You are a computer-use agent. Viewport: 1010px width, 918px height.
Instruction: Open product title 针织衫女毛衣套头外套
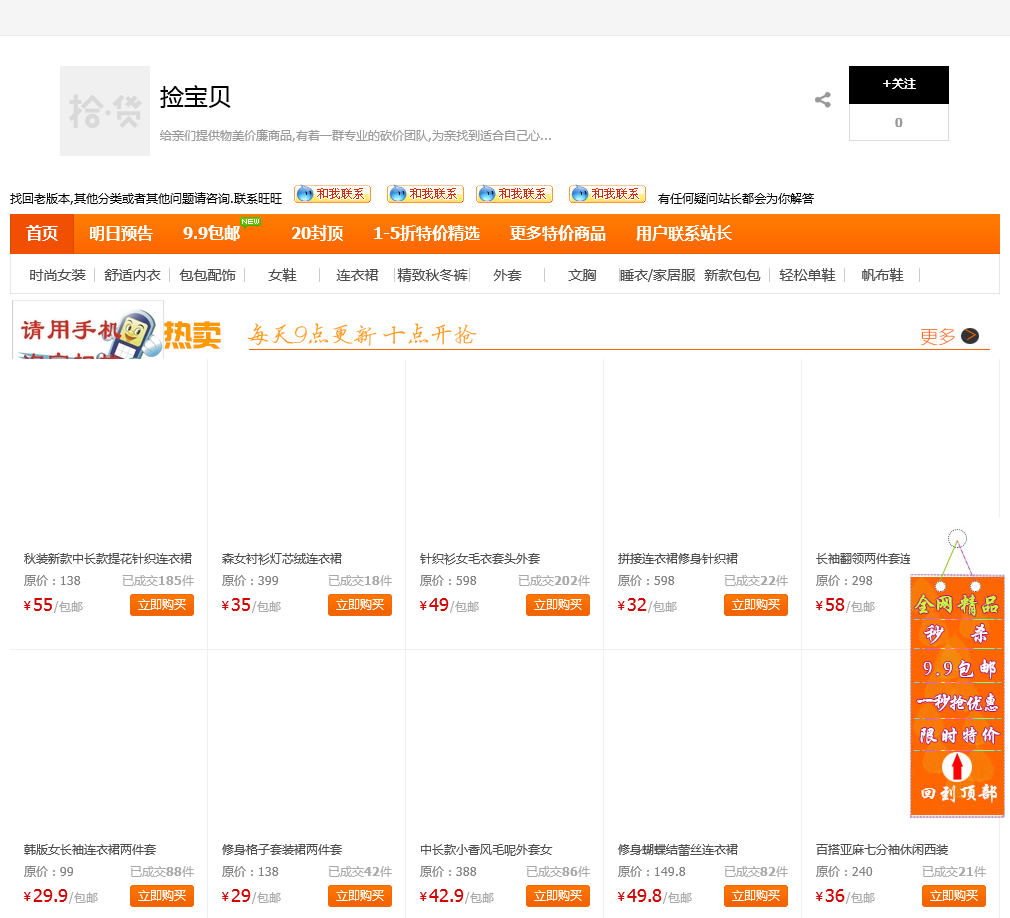coord(480,559)
